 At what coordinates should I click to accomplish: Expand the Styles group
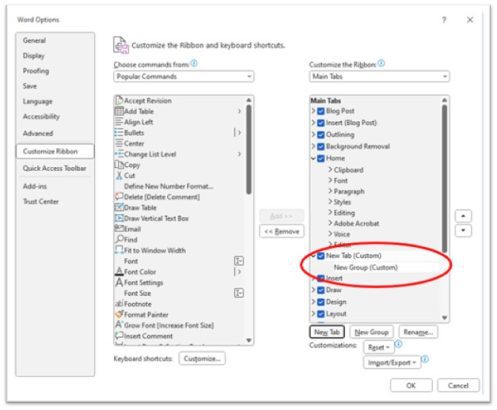(330, 202)
